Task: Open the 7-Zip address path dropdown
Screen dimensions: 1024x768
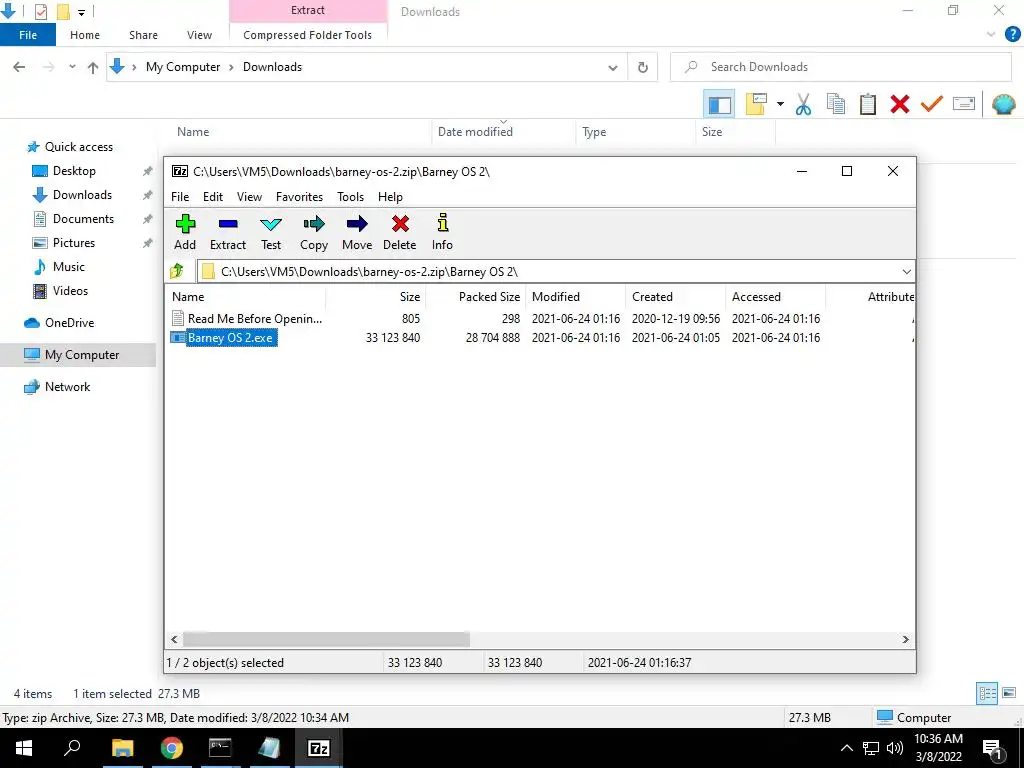Action: click(906, 272)
